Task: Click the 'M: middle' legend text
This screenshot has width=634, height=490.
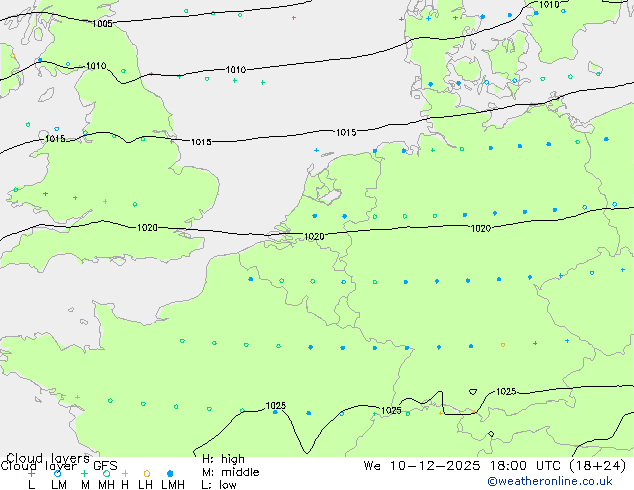Action: click(230, 472)
